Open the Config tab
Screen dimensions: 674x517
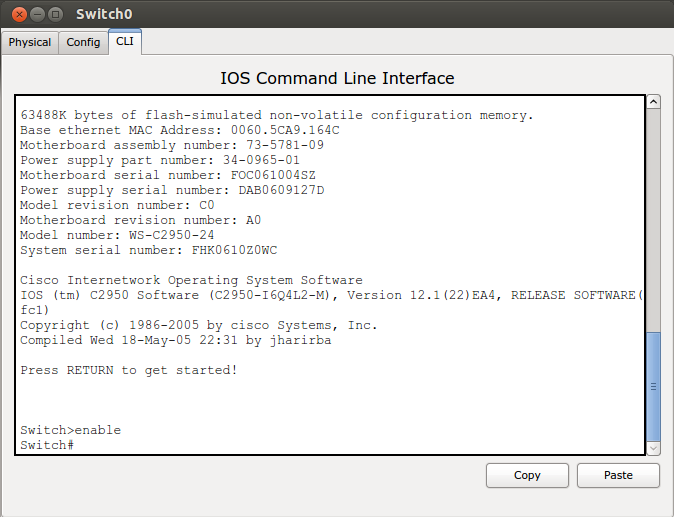[x=83, y=42]
